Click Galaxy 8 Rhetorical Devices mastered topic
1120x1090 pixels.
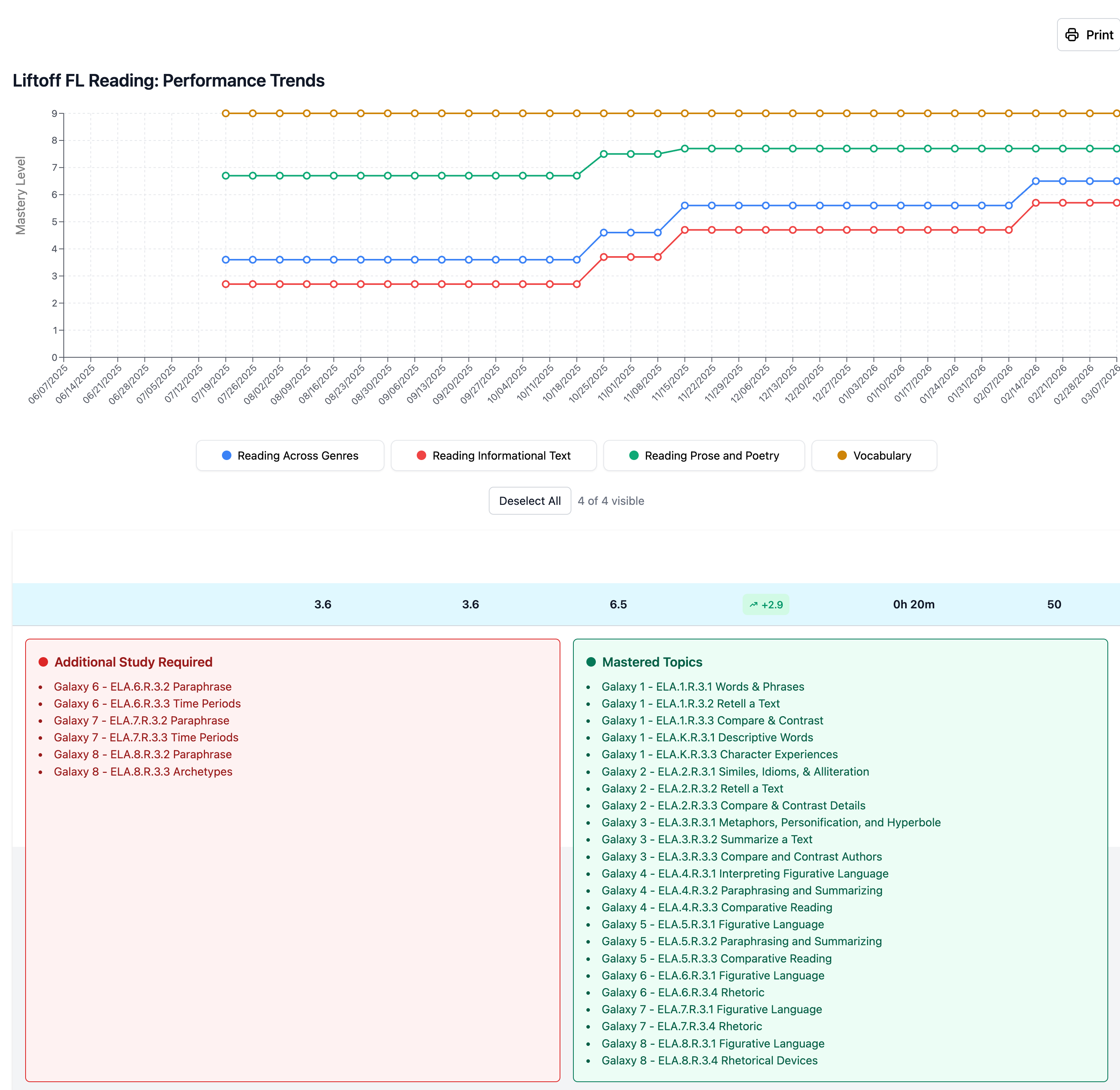coord(709,1060)
